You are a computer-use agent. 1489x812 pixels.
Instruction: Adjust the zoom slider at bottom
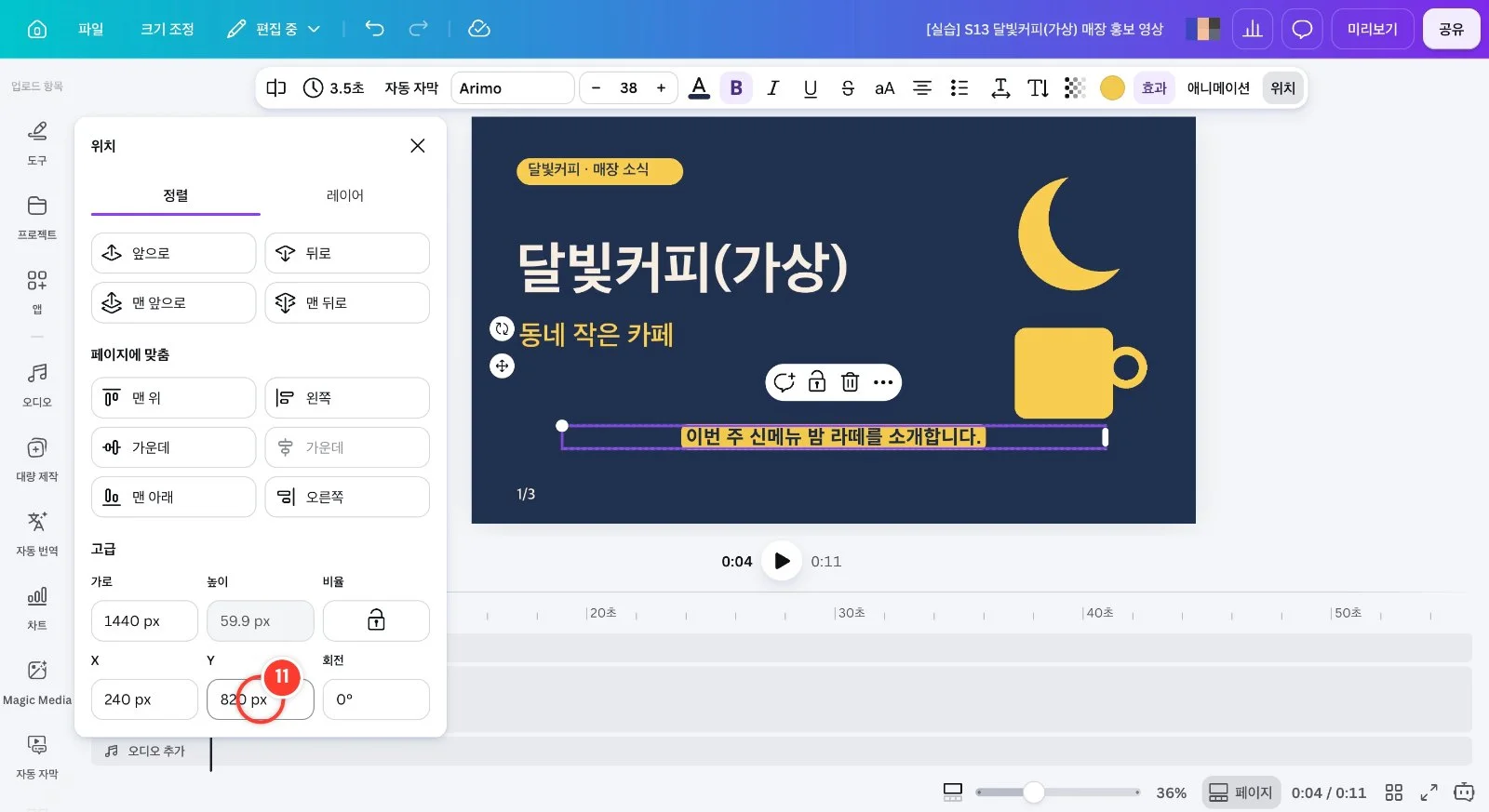(1057, 792)
